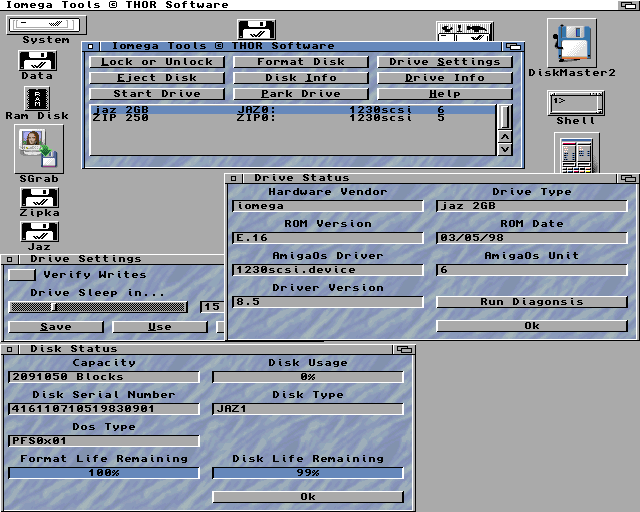The height and width of the screenshot is (512, 640).
Task: Click the AmigaOs Driver field 1230scsi.device
Action: tap(328, 270)
